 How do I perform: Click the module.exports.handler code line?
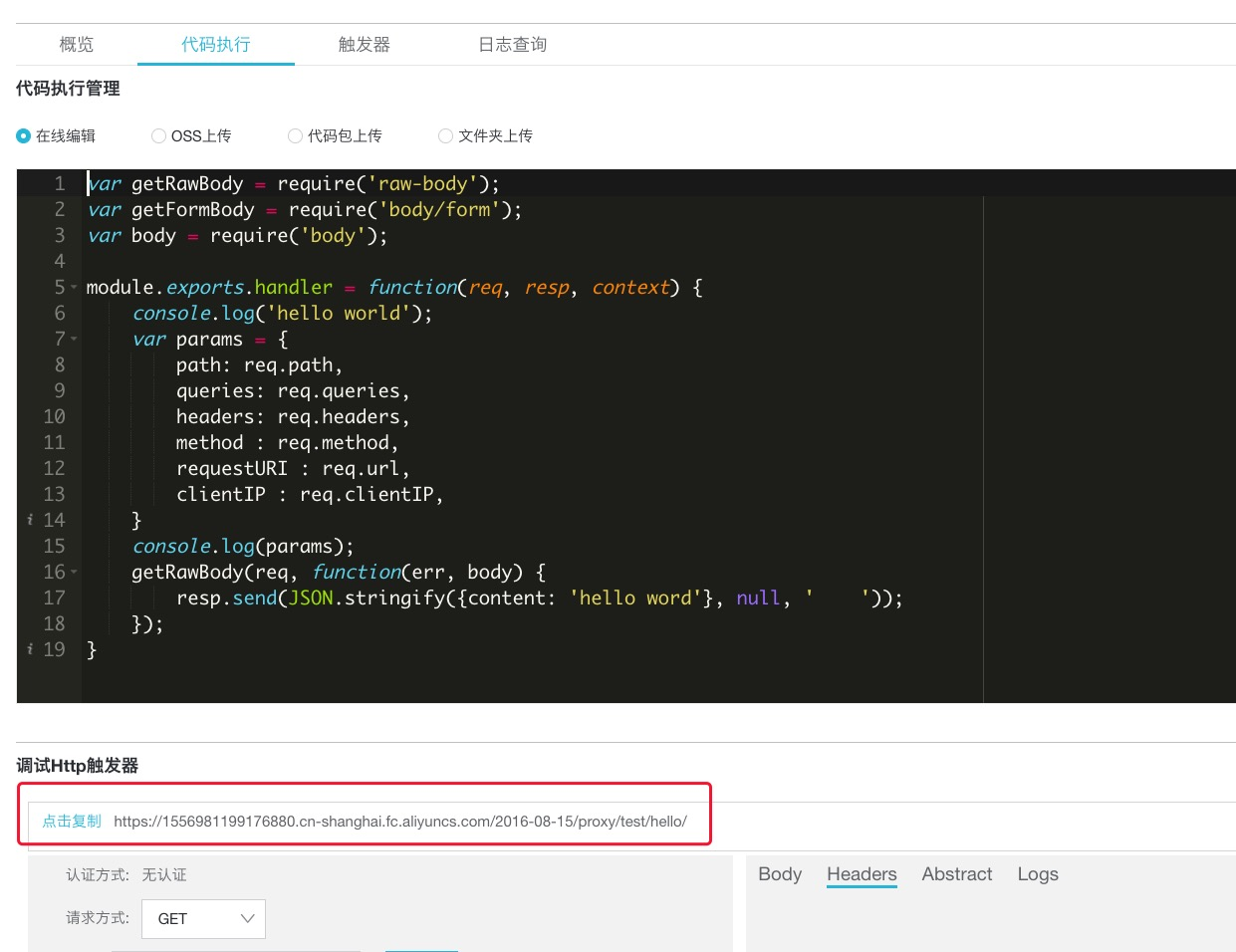pos(394,288)
